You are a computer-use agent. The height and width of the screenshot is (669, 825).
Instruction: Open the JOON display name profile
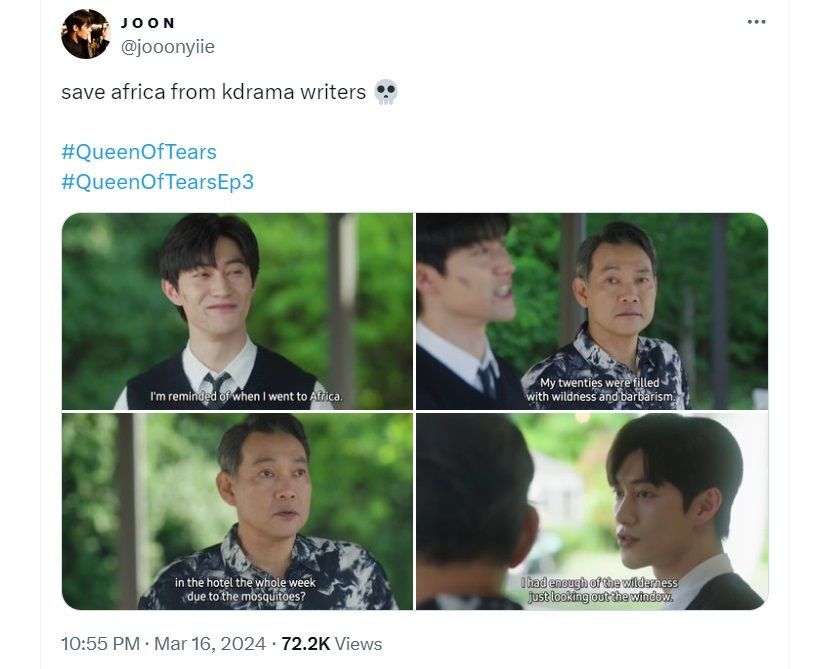(x=148, y=23)
